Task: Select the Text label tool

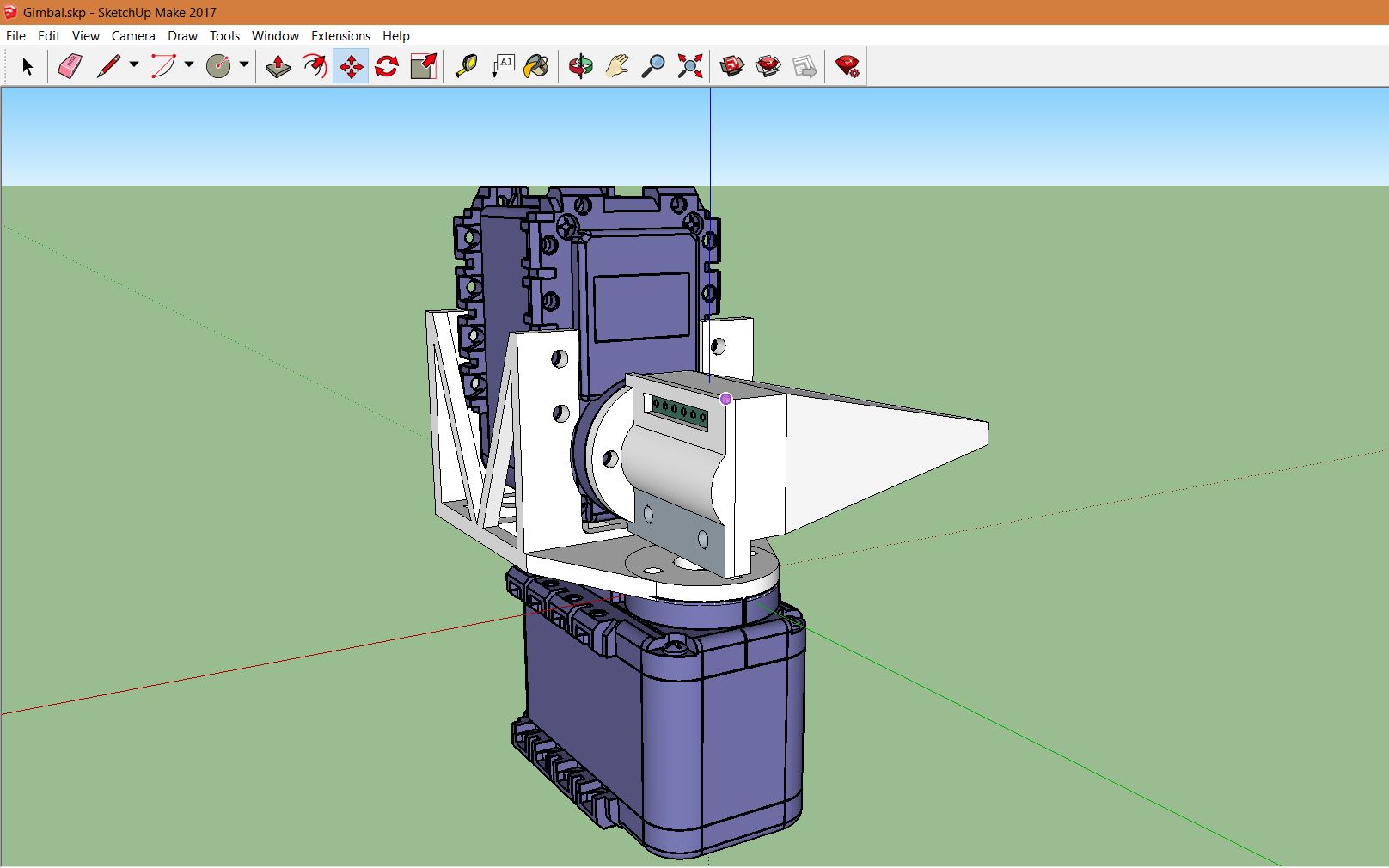Action: pyautogui.click(x=503, y=66)
